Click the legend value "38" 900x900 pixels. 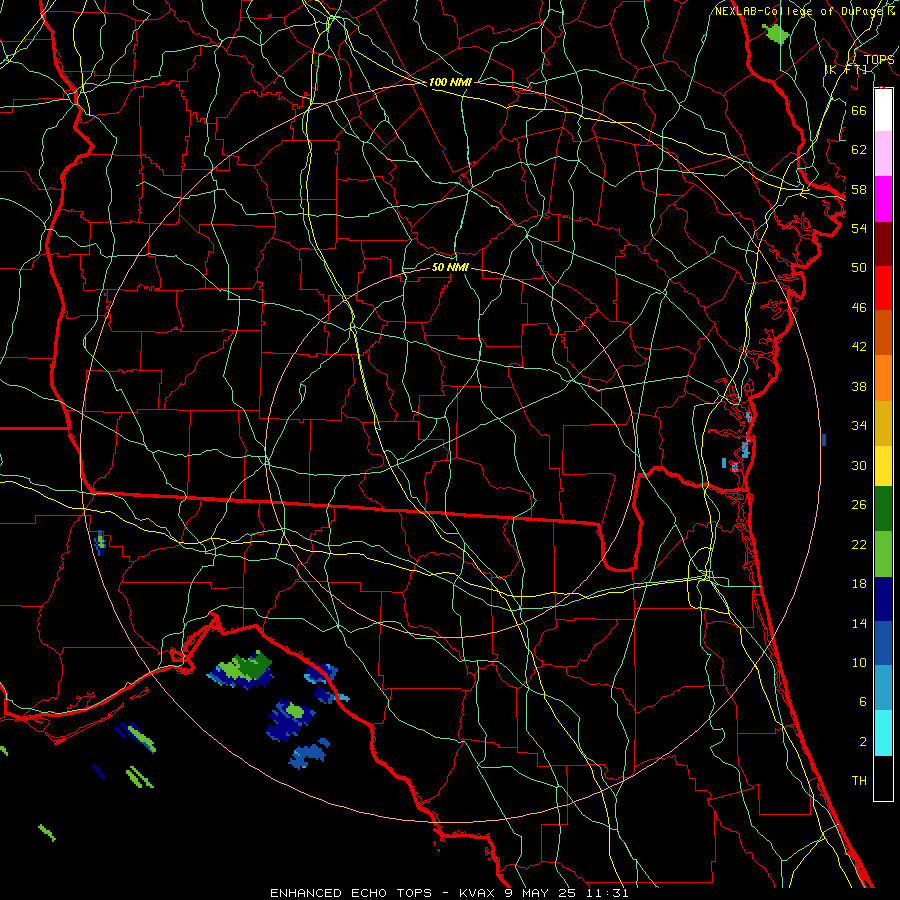859,387
